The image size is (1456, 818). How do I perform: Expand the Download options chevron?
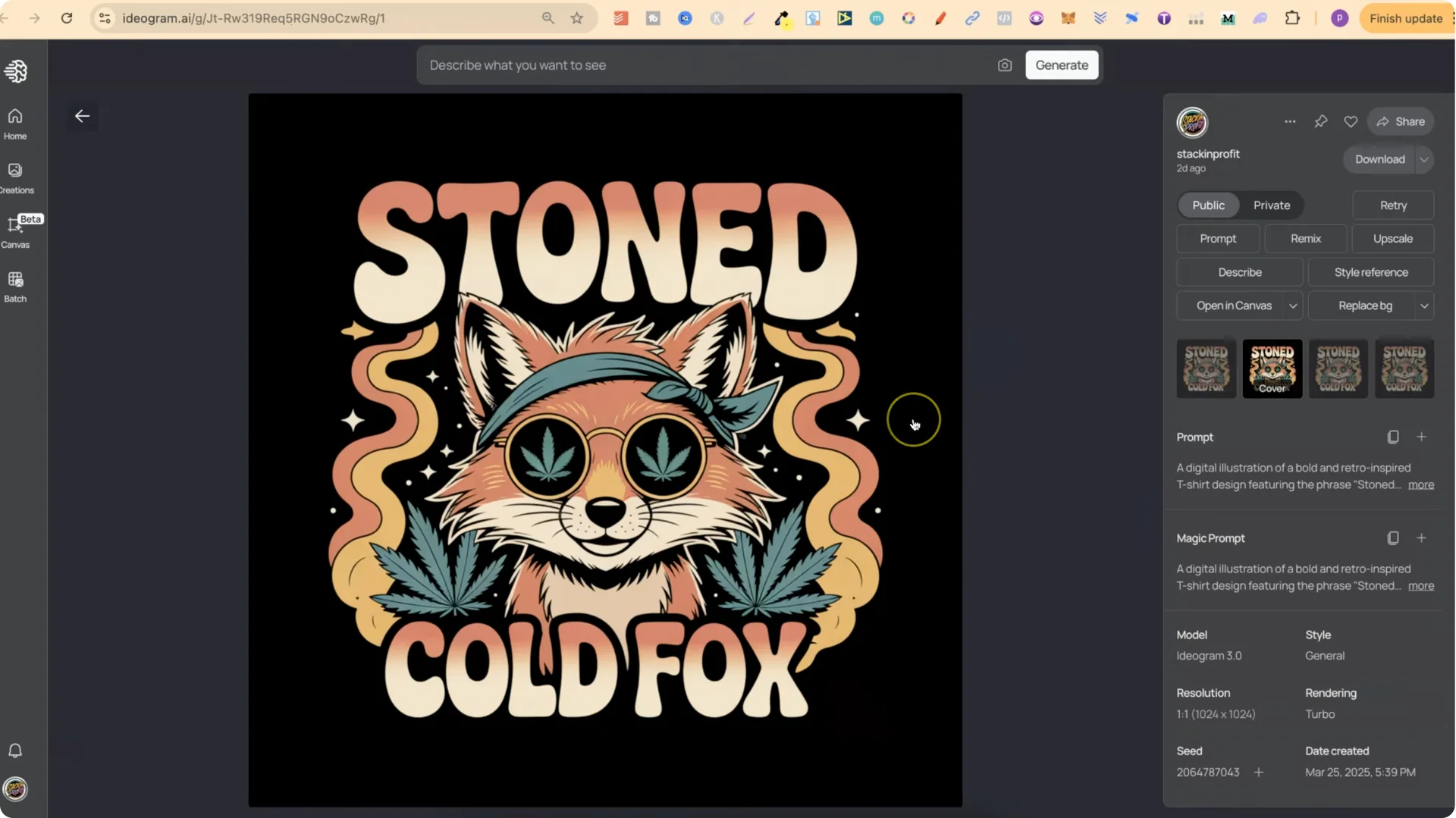(1424, 159)
